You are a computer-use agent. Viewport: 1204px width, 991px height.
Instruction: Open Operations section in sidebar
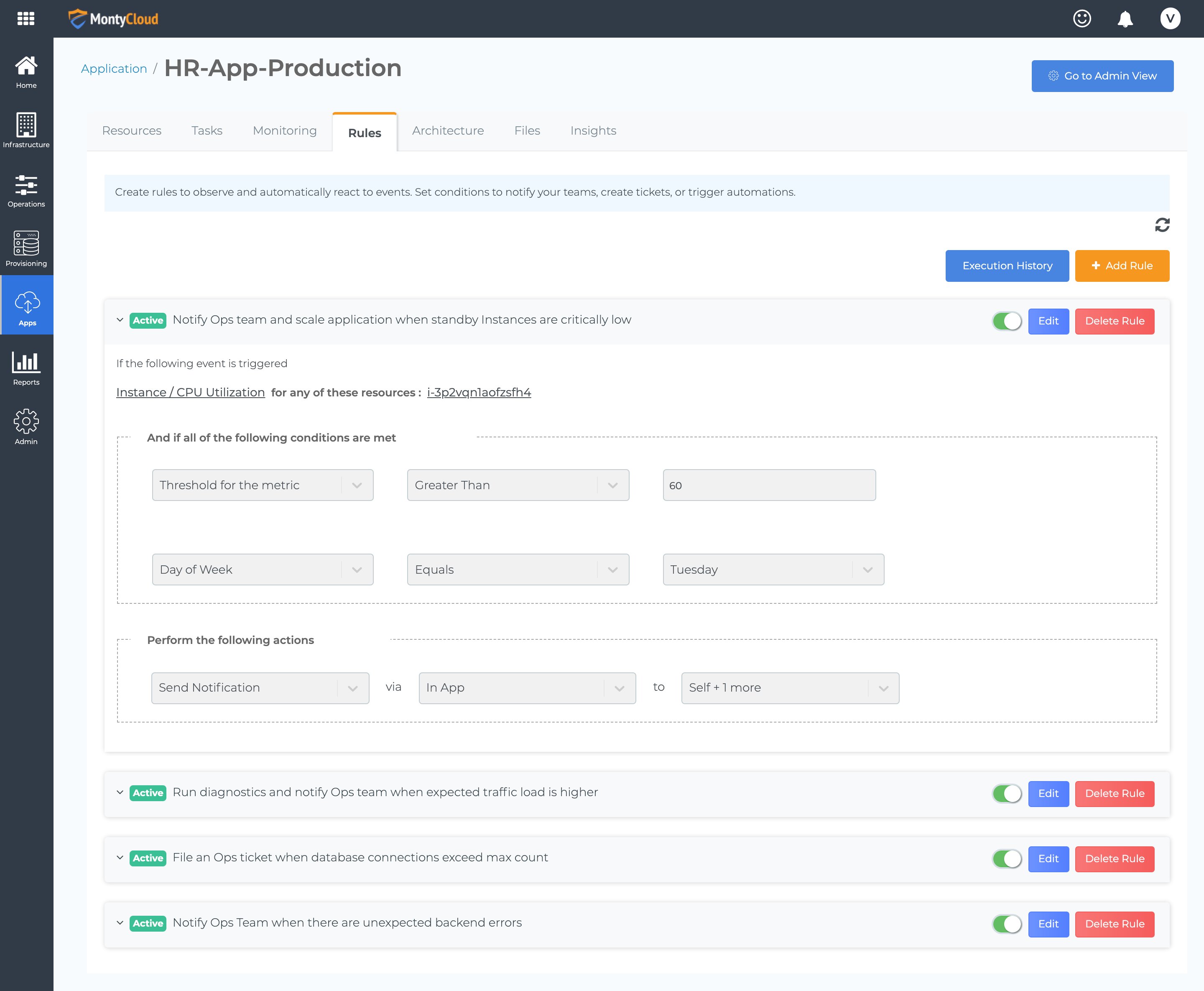point(26,191)
